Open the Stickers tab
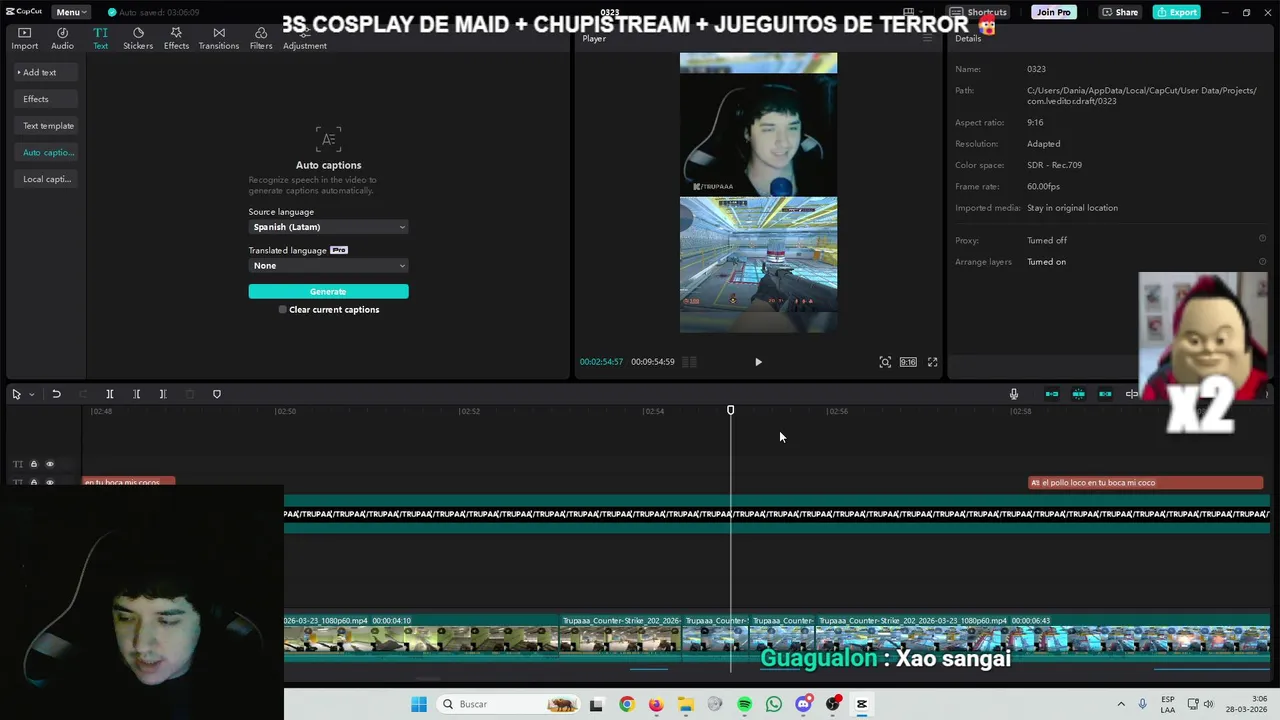The width and height of the screenshot is (1280, 720). pyautogui.click(x=138, y=38)
